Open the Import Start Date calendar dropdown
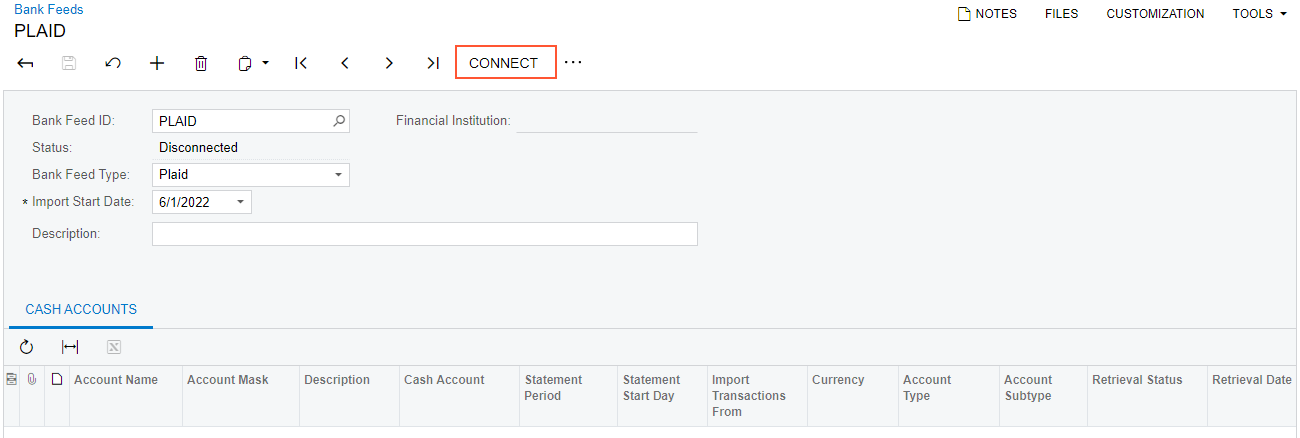The image size is (1300, 438). (x=240, y=202)
